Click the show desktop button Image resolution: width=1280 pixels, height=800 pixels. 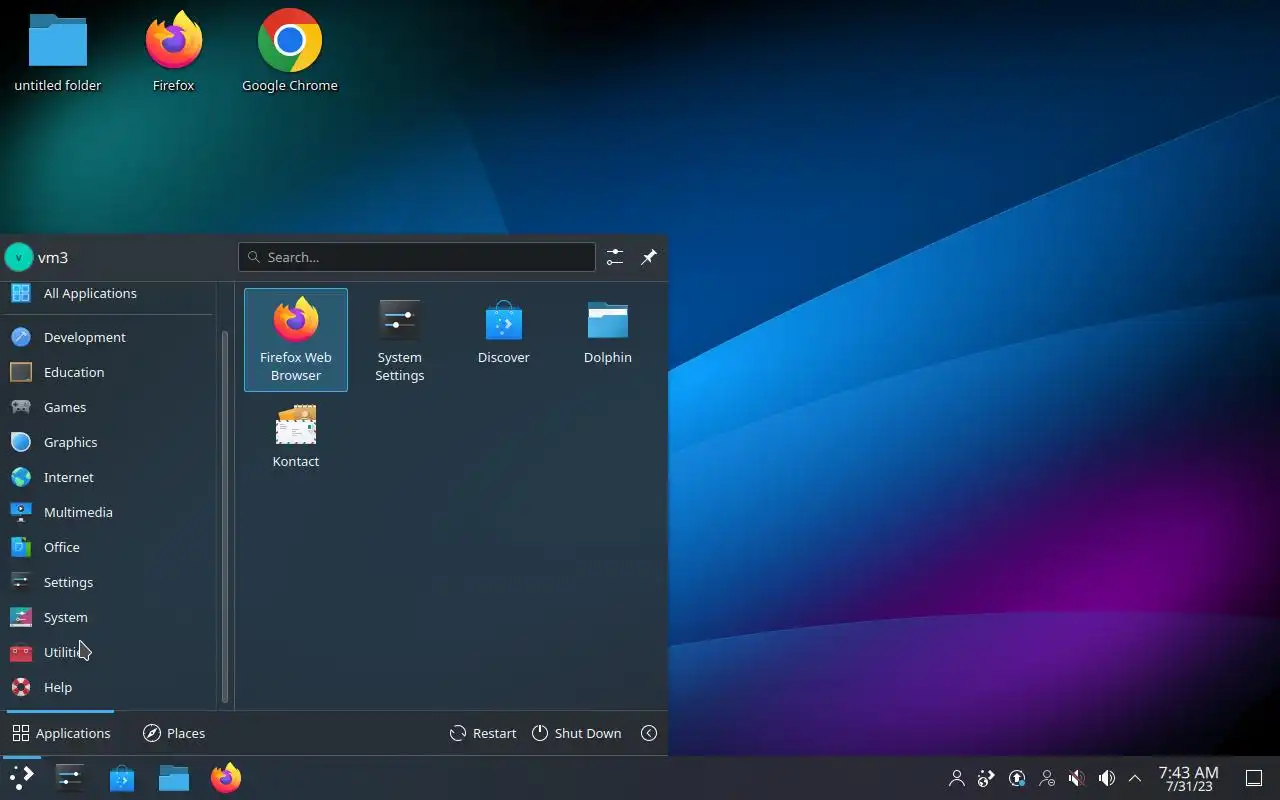coord(1254,778)
